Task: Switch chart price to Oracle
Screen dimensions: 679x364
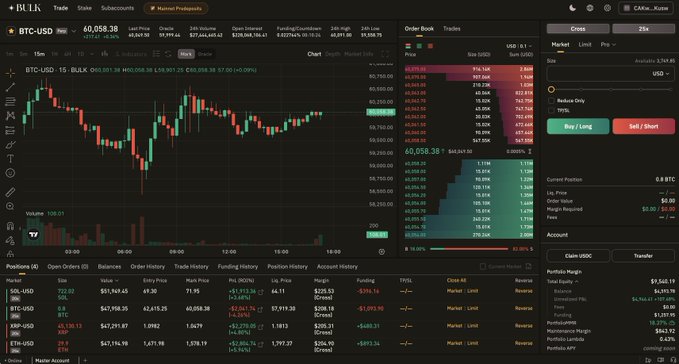Action: [x=205, y=54]
